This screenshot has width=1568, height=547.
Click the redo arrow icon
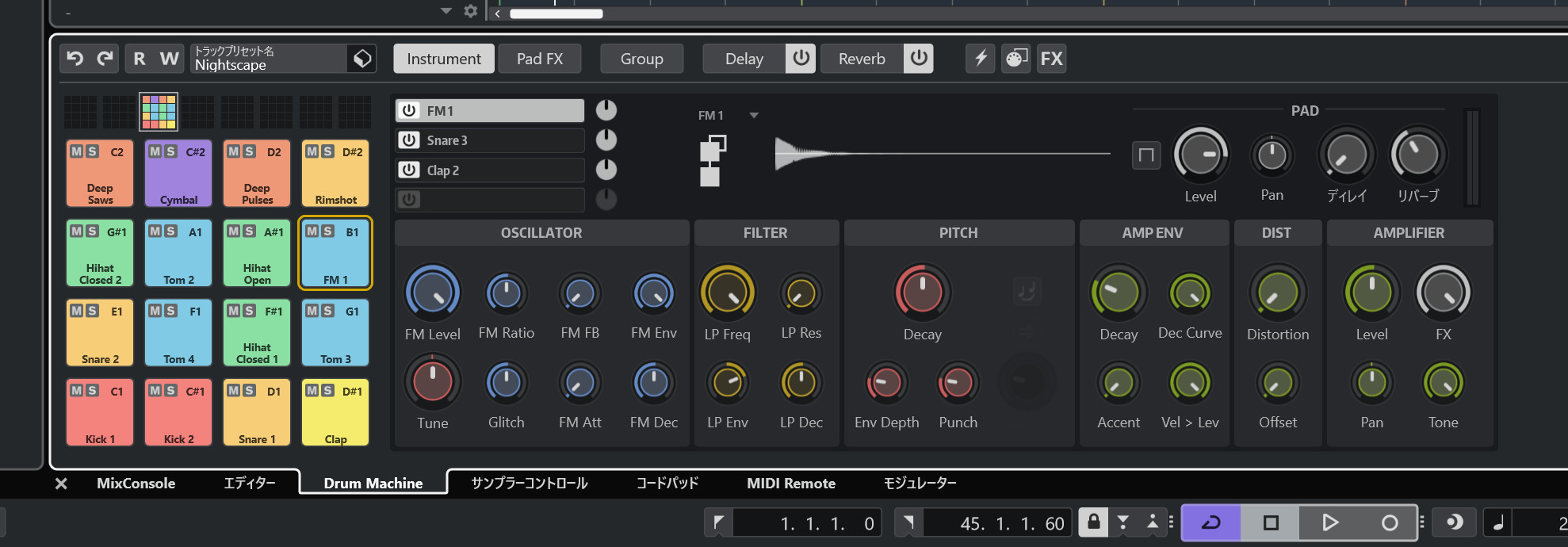click(x=105, y=59)
